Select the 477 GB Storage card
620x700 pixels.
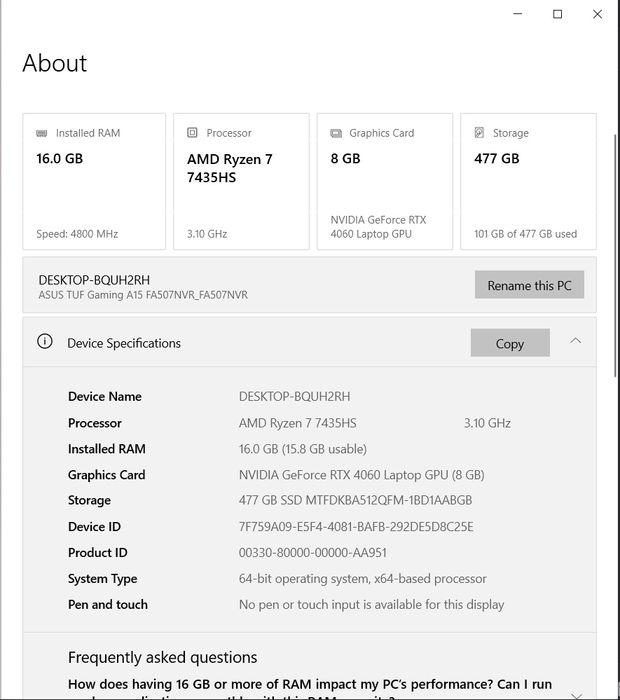528,181
